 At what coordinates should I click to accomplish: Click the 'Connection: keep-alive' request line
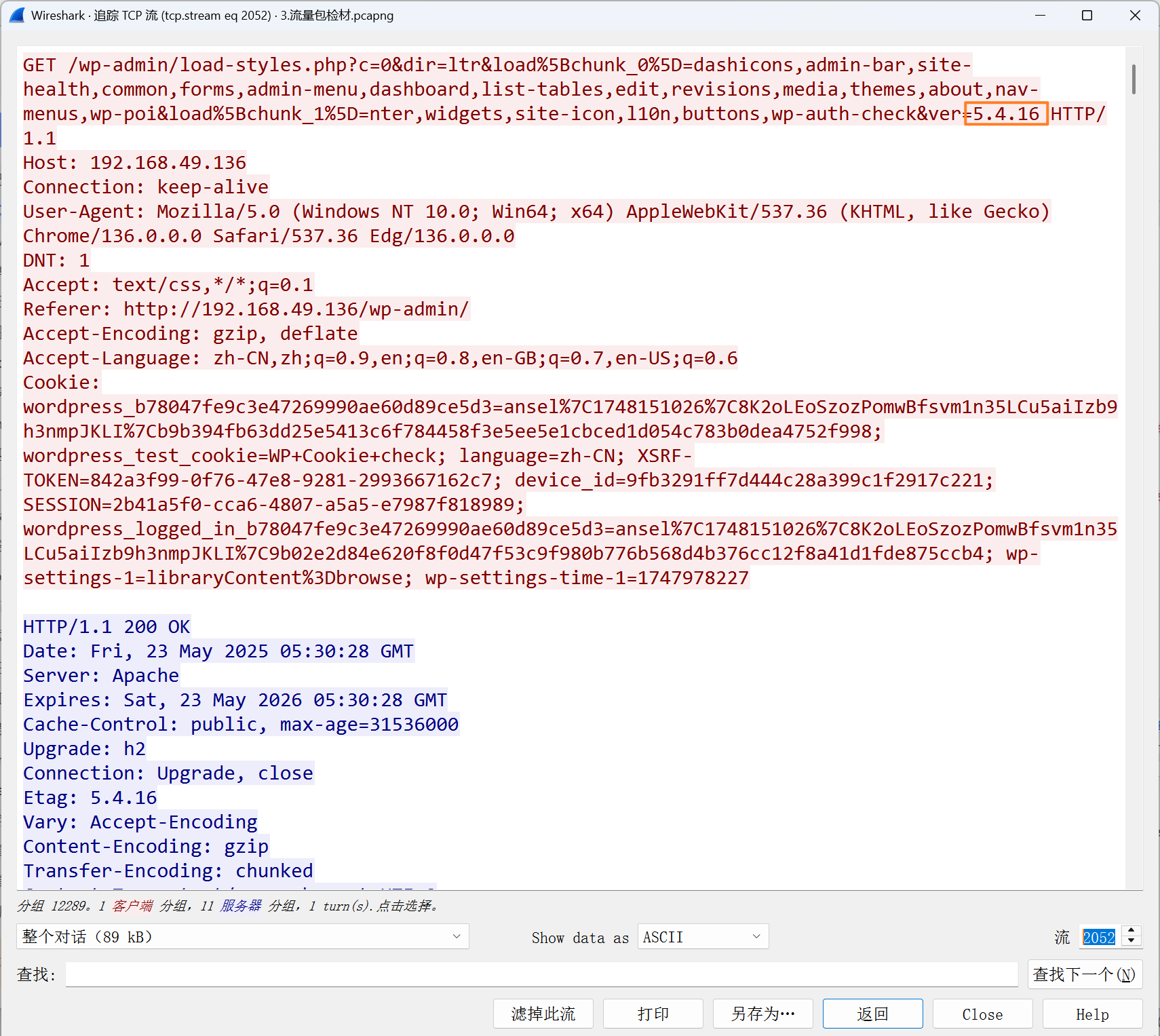coord(146,187)
